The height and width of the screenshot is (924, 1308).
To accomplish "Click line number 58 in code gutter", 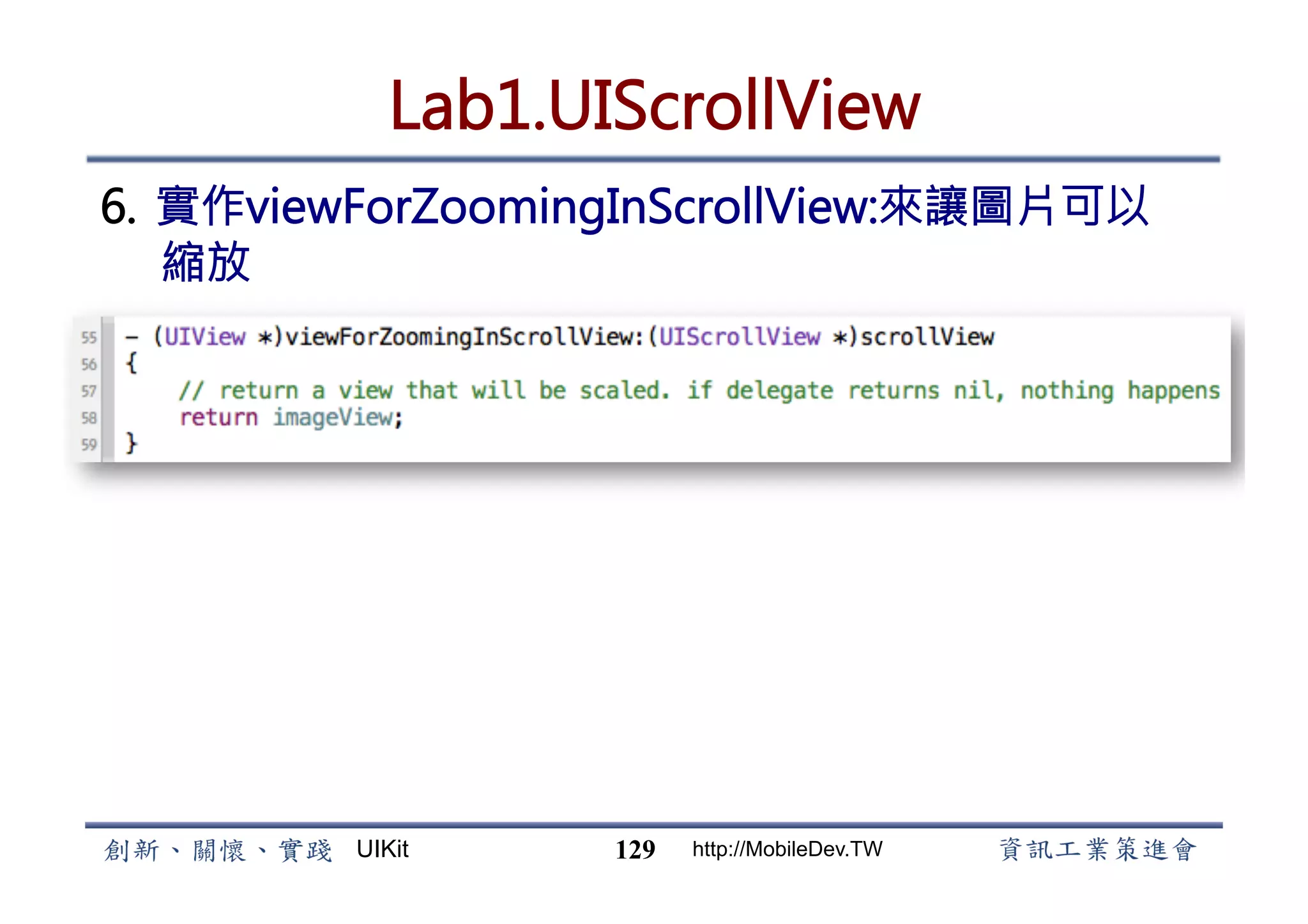I will [x=89, y=418].
